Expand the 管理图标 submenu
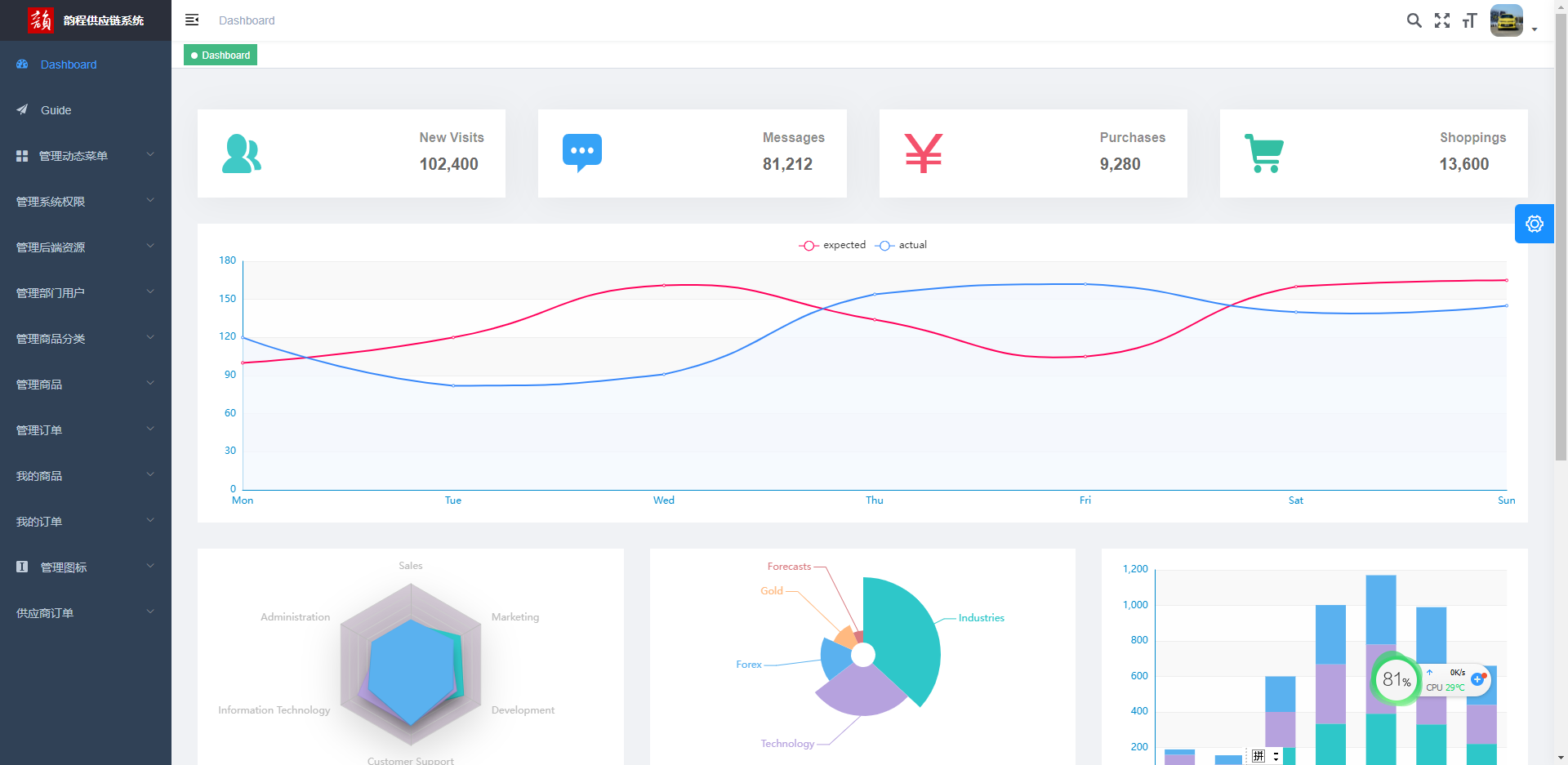This screenshot has width=1568, height=765. point(86,567)
